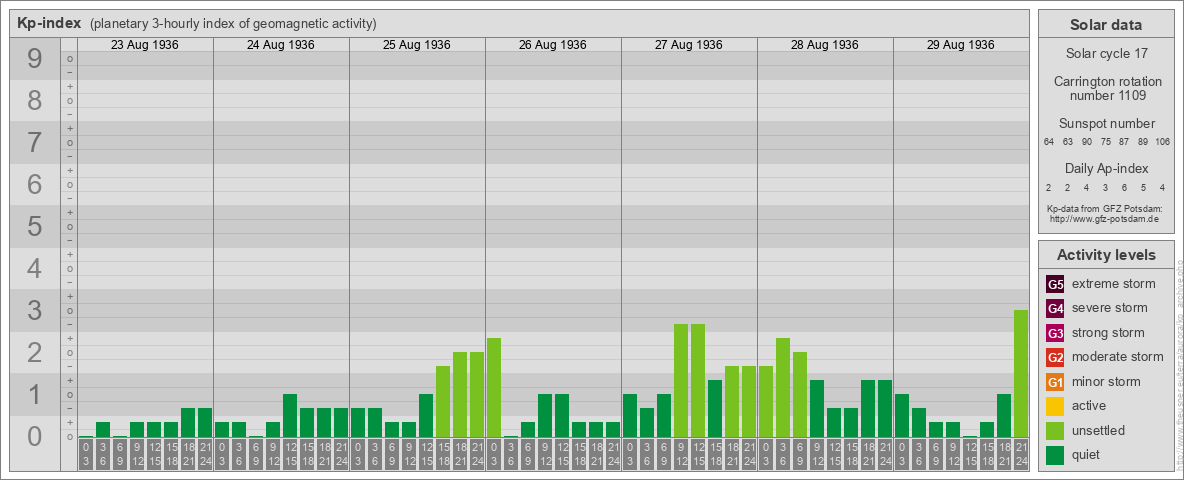Click the G1 minor storm badge

tap(1056, 382)
